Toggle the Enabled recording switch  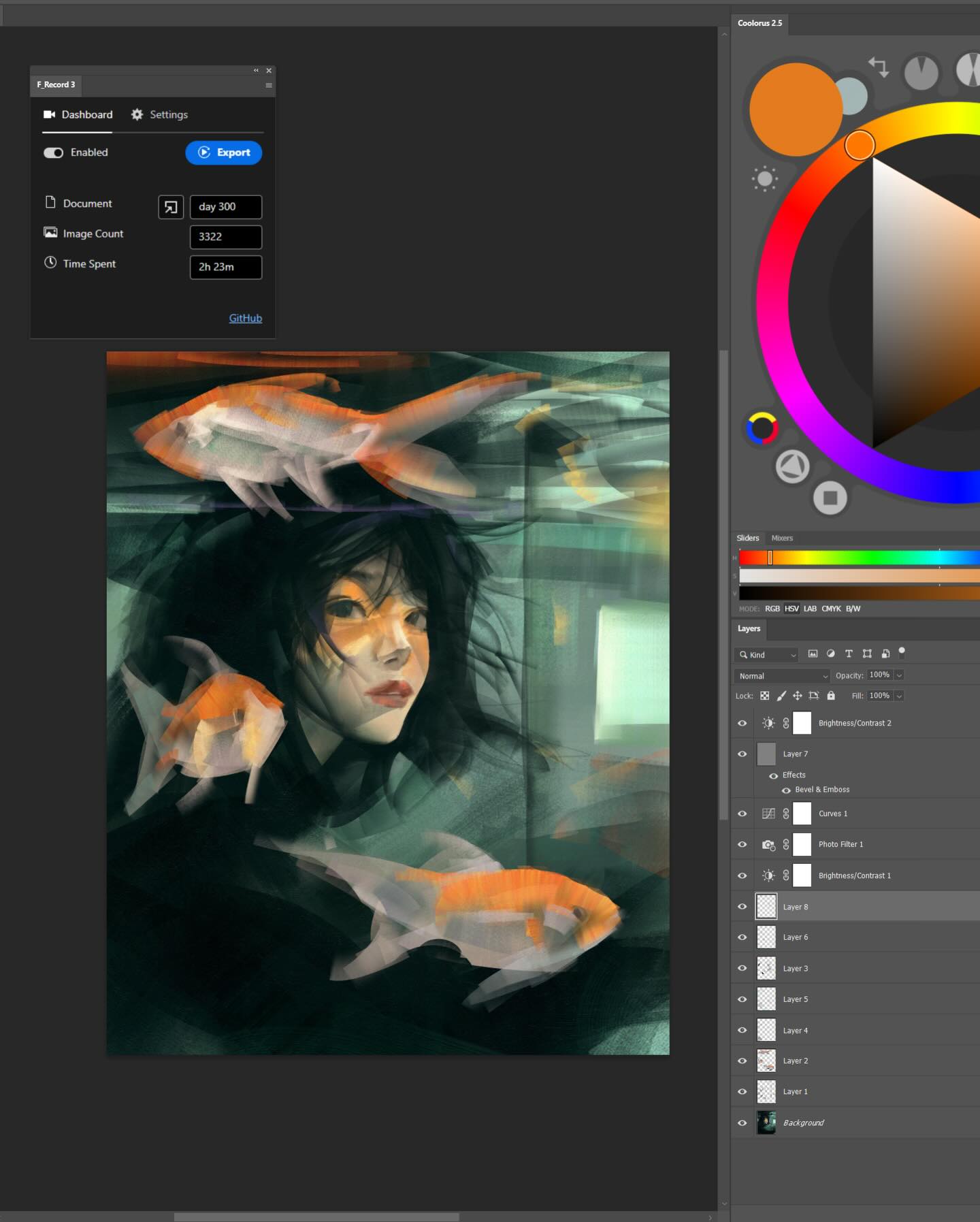(54, 152)
